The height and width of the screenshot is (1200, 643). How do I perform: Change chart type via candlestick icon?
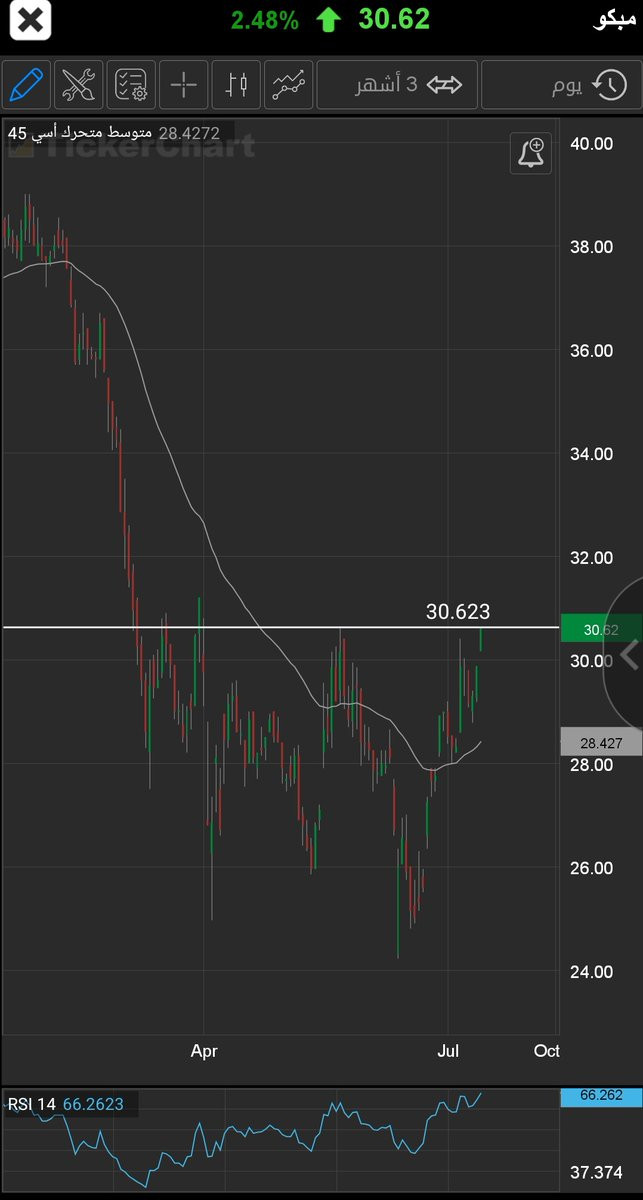coord(236,85)
